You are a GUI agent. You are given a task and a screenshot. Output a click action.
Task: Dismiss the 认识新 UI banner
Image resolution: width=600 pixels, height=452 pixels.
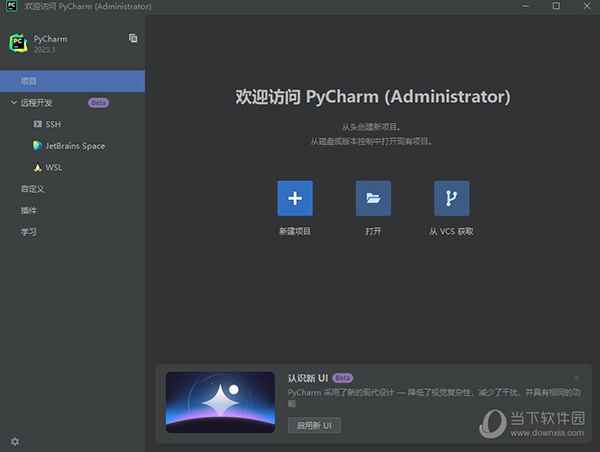tap(576, 378)
